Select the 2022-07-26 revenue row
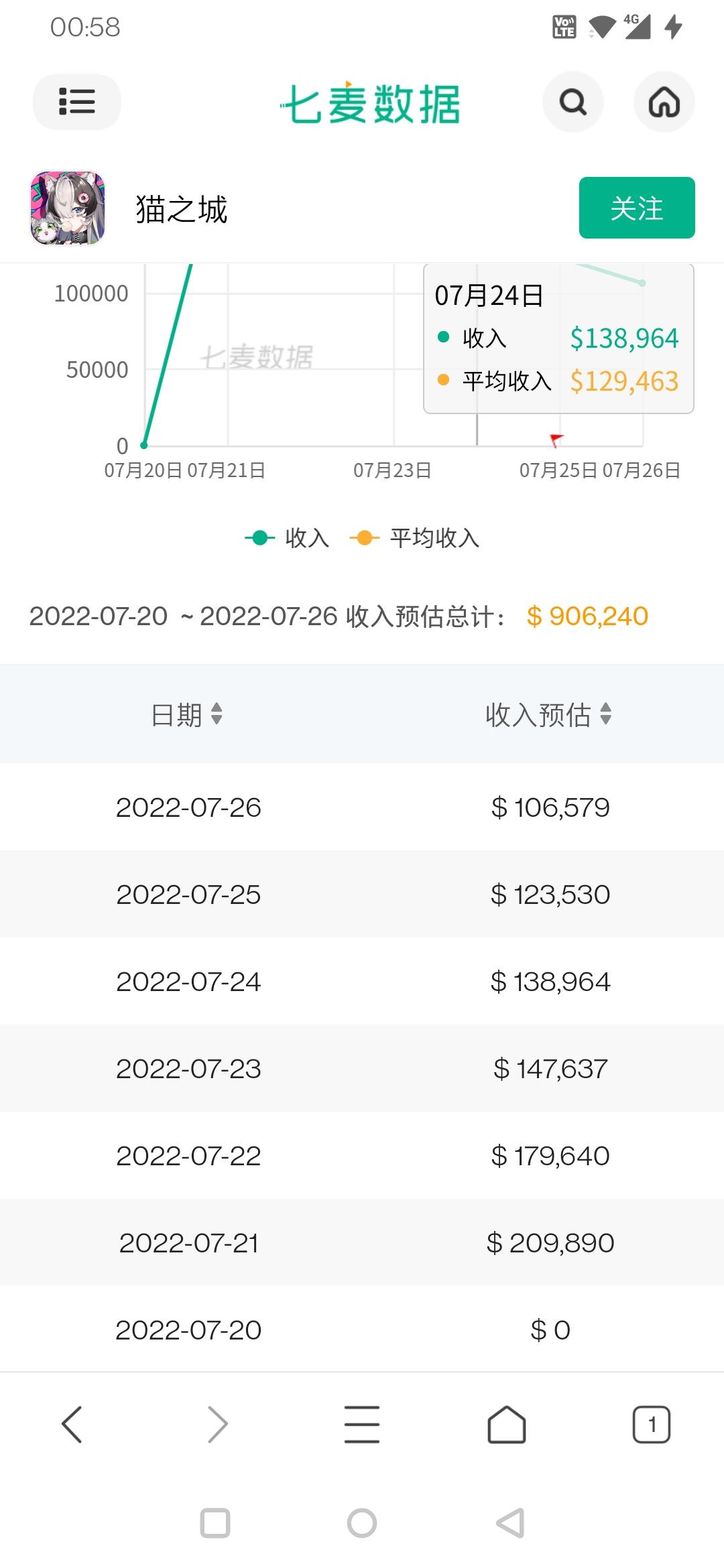Screen dimensions: 724x1568 pos(362,807)
